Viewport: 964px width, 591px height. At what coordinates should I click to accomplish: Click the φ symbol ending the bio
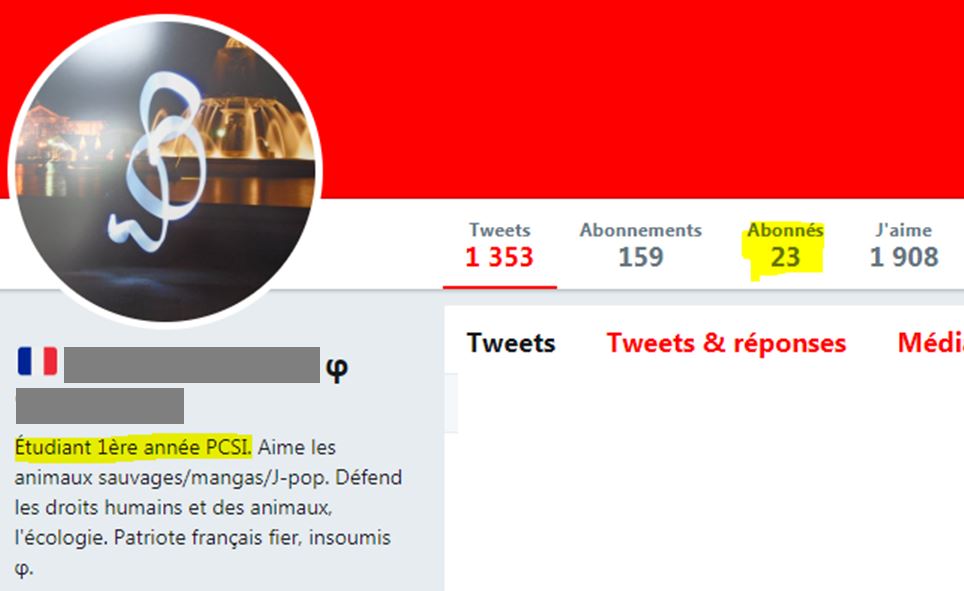pyautogui.click(x=23, y=568)
